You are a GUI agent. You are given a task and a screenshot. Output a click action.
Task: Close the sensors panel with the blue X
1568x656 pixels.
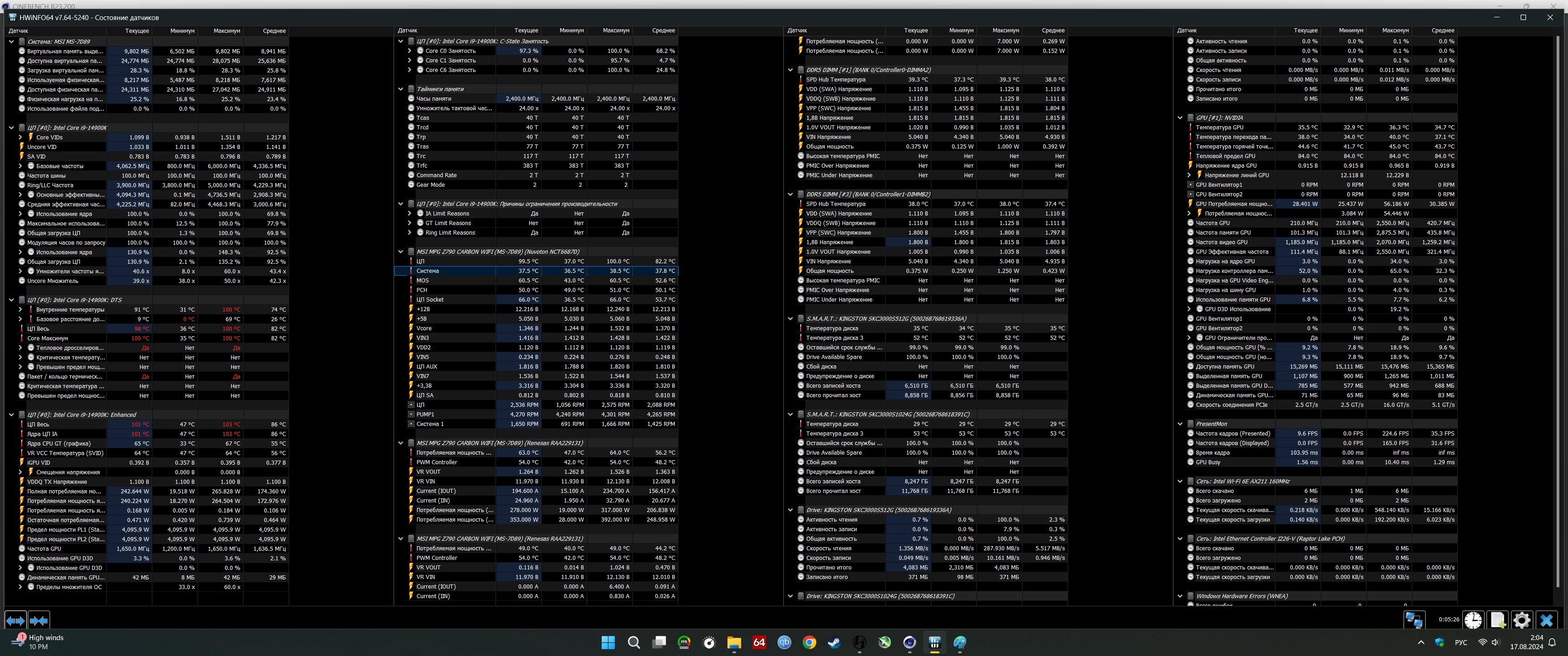1547,620
